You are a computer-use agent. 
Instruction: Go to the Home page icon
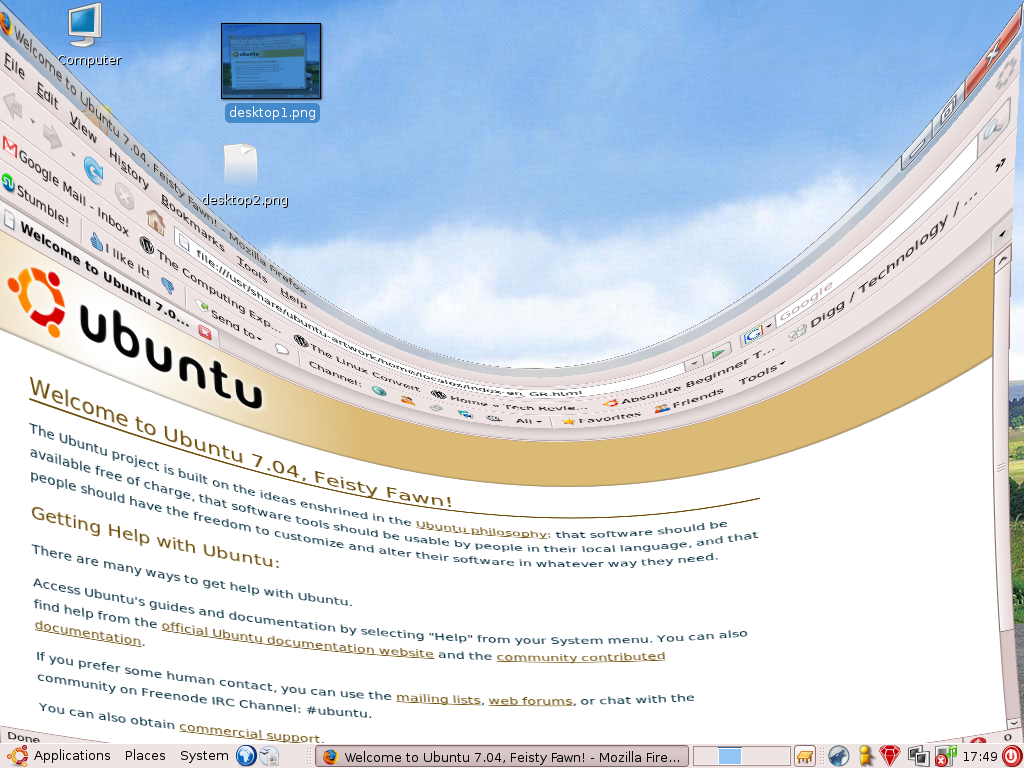(155, 221)
